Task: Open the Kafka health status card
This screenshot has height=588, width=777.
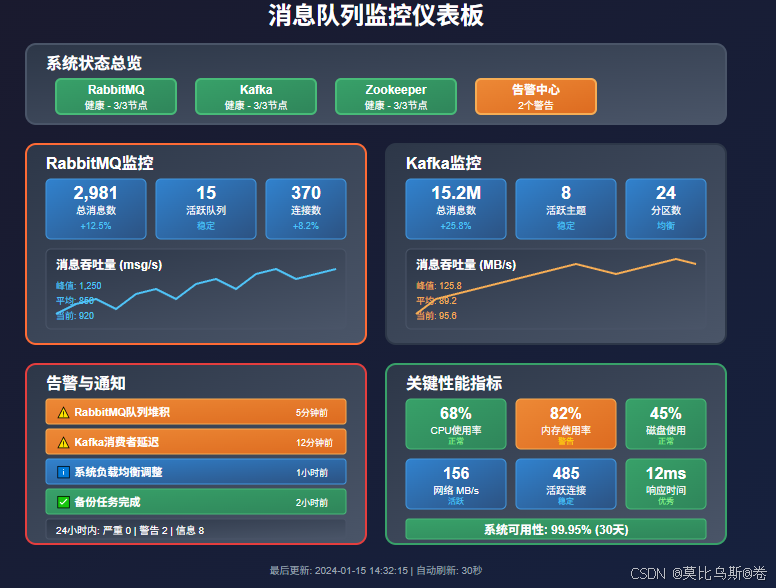Action: click(x=256, y=97)
